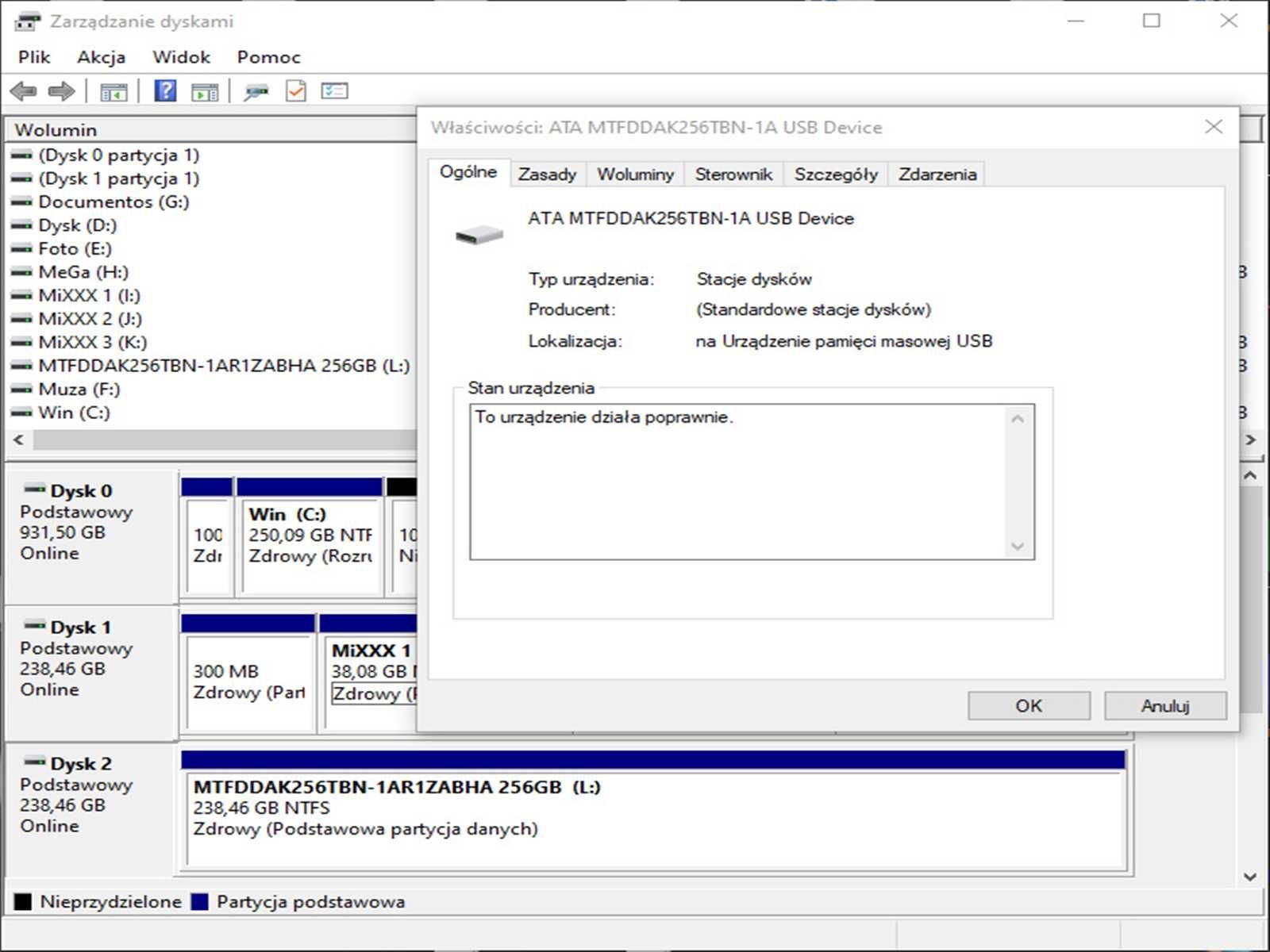Viewport: 1270px width, 952px height.
Task: Open the Widok menu
Action: (x=181, y=57)
